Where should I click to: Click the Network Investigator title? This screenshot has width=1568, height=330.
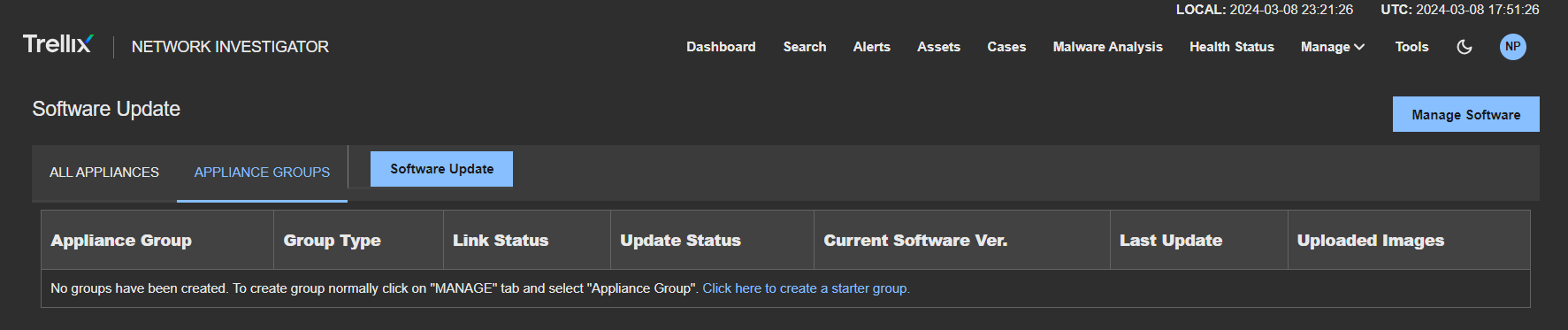pyautogui.click(x=230, y=47)
